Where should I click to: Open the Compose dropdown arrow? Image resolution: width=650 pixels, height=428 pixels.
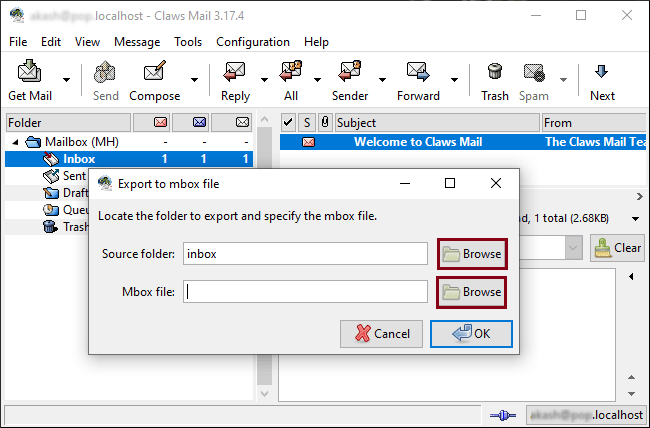point(194,80)
